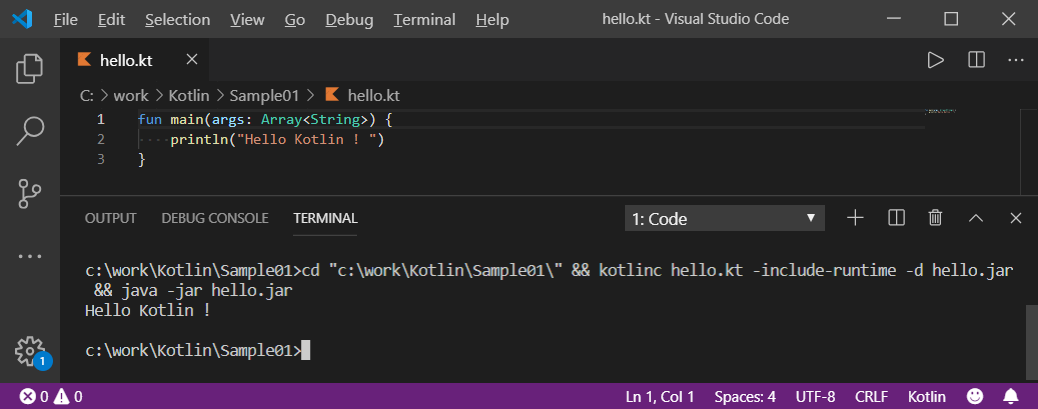Open editor More Actions ellipsis menu
Viewport: 1038px width, 409px height.
[1015, 60]
